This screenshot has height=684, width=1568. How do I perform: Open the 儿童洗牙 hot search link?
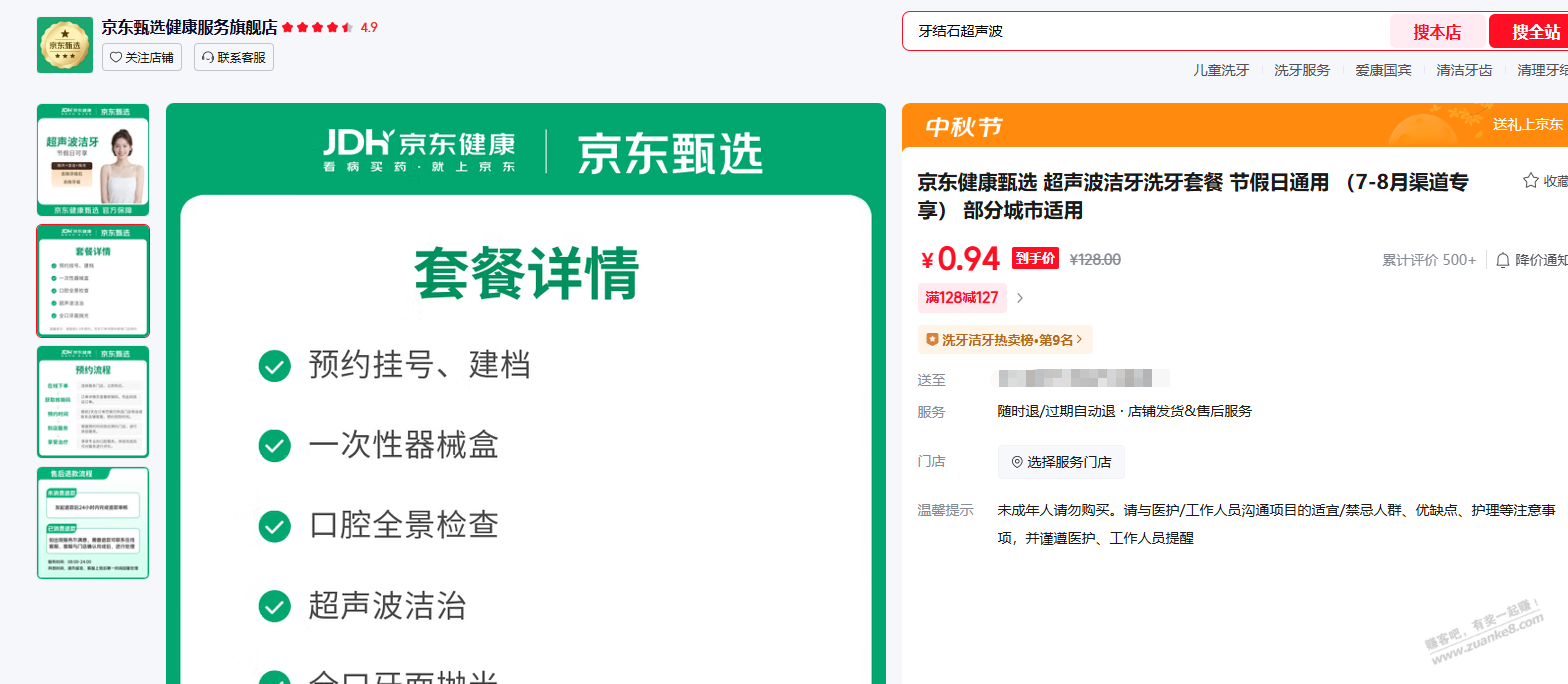click(x=1221, y=70)
